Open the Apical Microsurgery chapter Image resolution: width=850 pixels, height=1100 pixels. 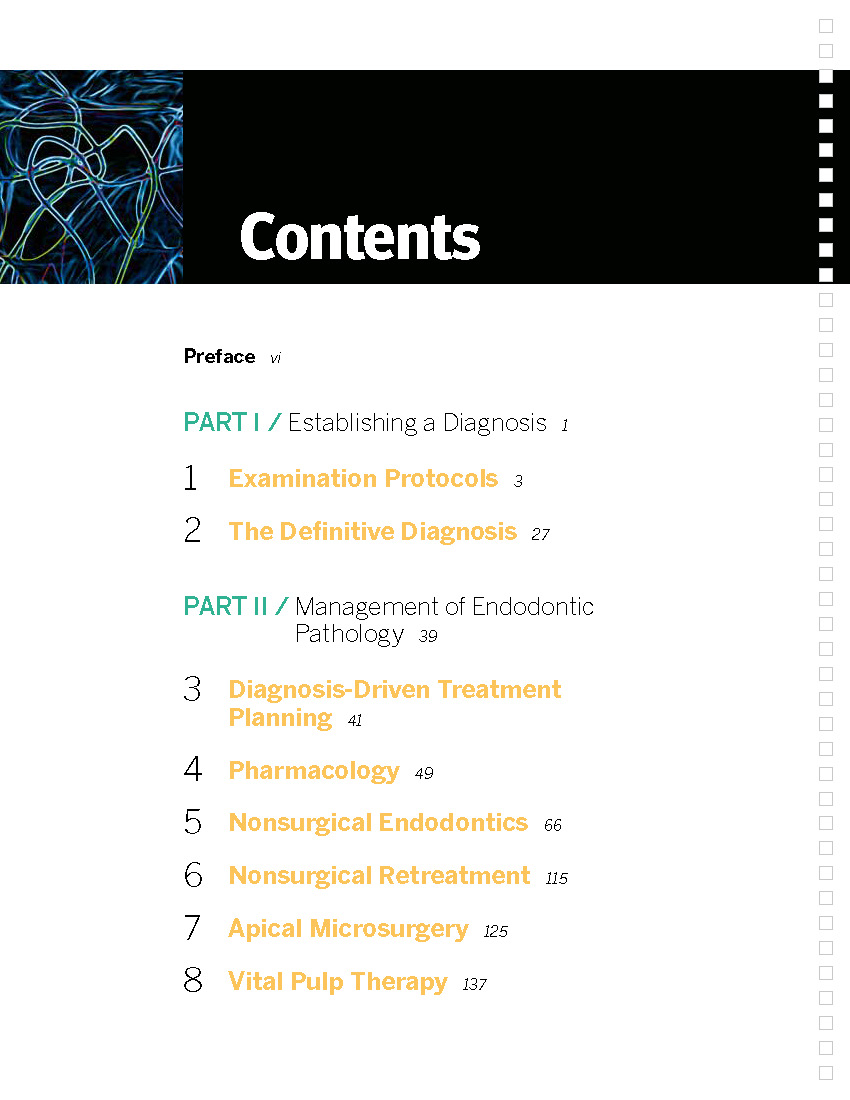pyautogui.click(x=349, y=929)
